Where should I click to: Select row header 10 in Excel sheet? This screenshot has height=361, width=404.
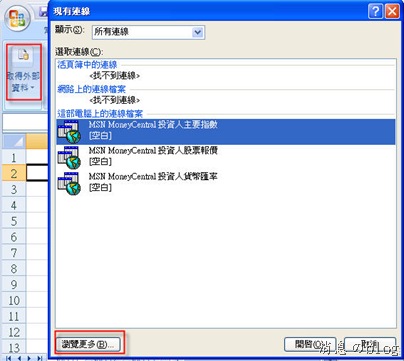(14, 300)
